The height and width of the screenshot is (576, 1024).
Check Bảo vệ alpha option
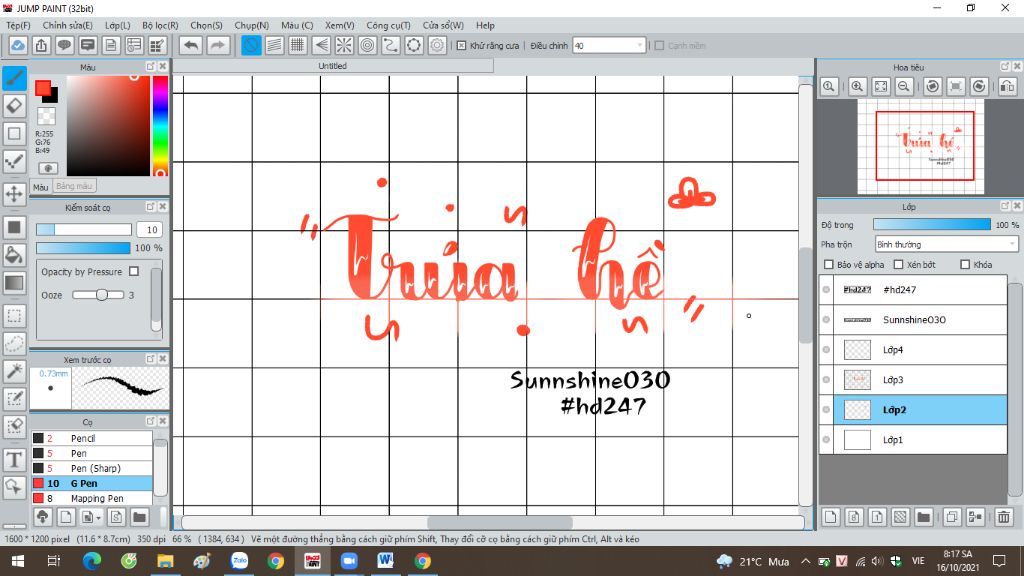click(x=829, y=264)
